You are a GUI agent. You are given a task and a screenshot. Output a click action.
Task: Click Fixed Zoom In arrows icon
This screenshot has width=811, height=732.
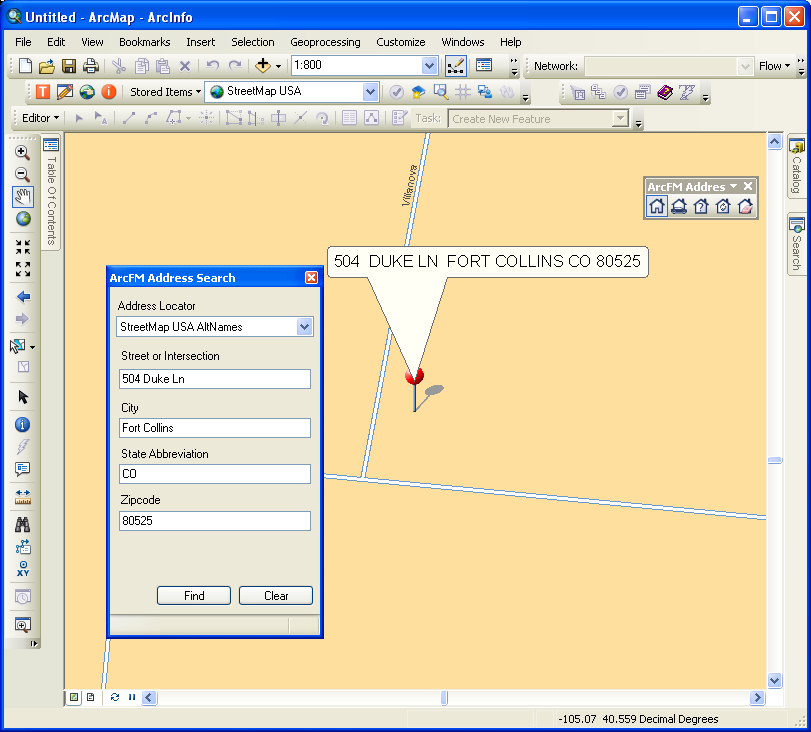23,247
